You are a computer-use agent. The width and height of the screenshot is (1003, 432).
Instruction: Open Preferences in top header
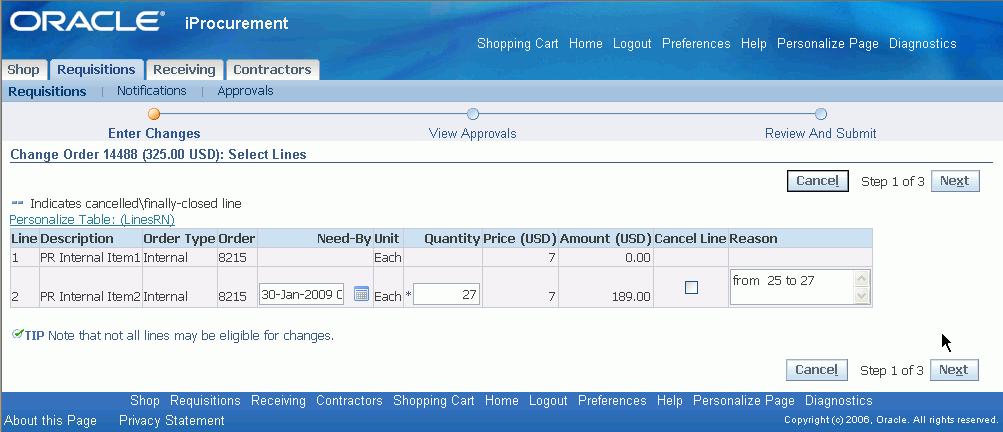point(696,44)
